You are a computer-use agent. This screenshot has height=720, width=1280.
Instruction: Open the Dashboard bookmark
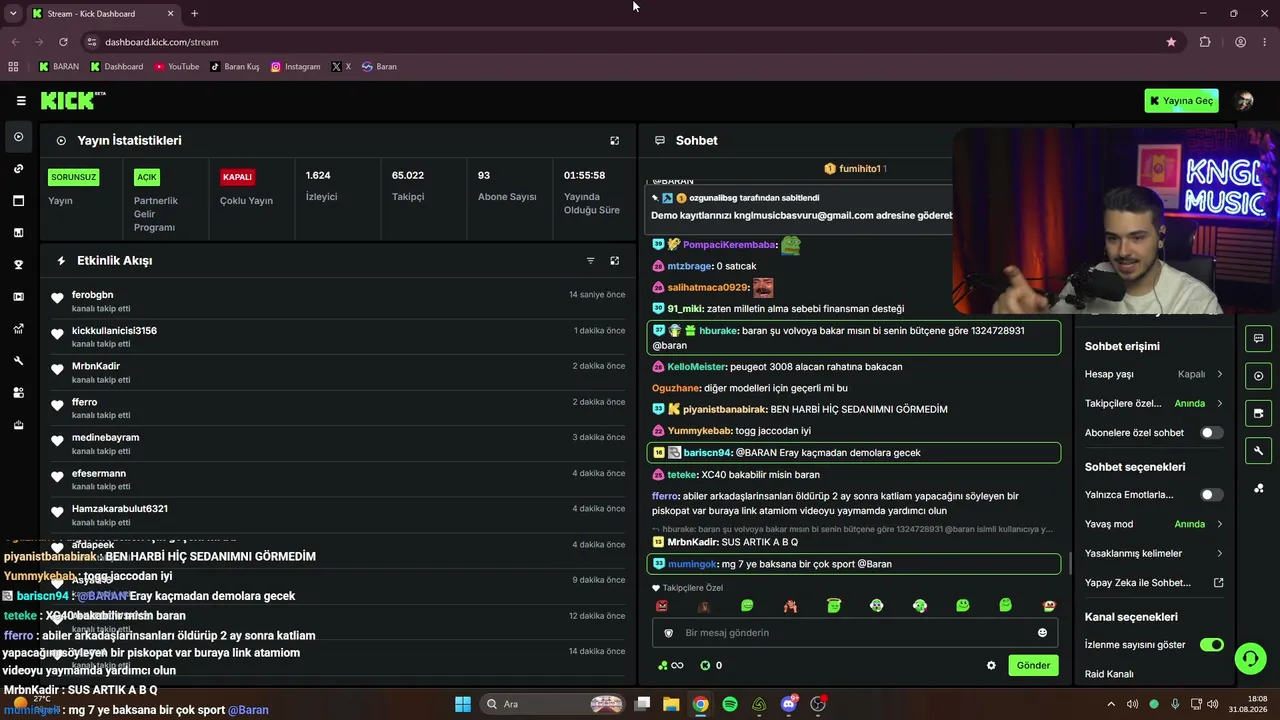[117, 67]
